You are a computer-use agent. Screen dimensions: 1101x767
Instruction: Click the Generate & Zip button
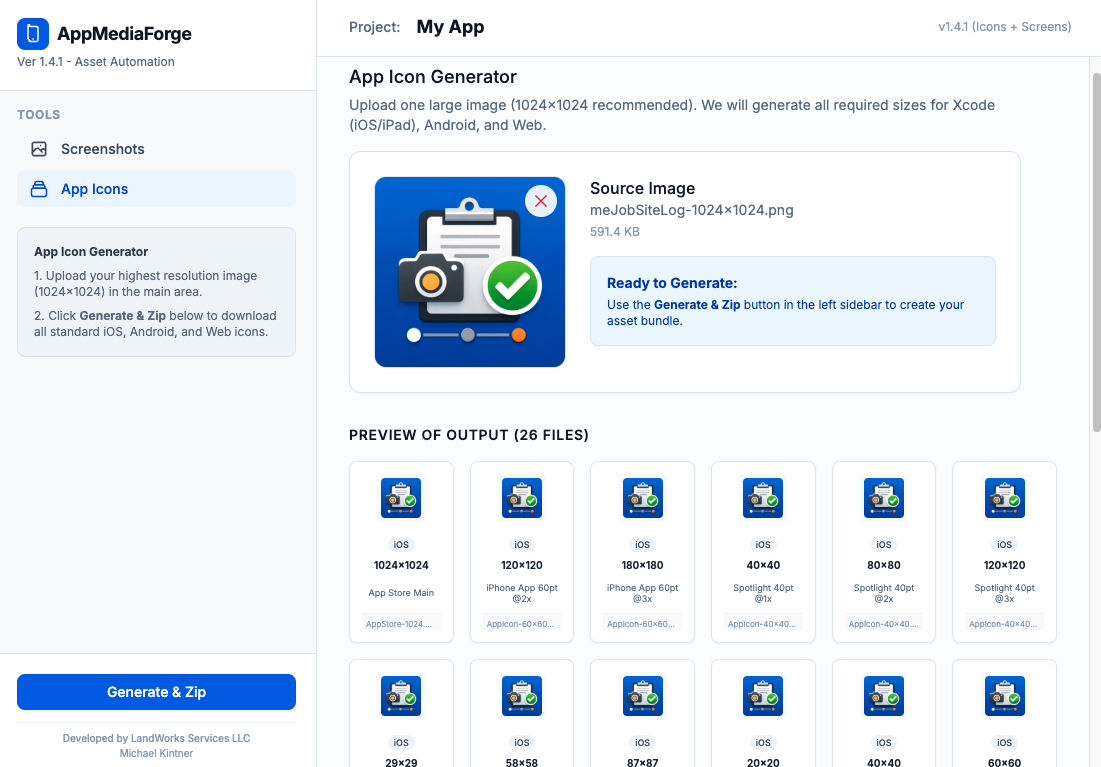(x=156, y=691)
